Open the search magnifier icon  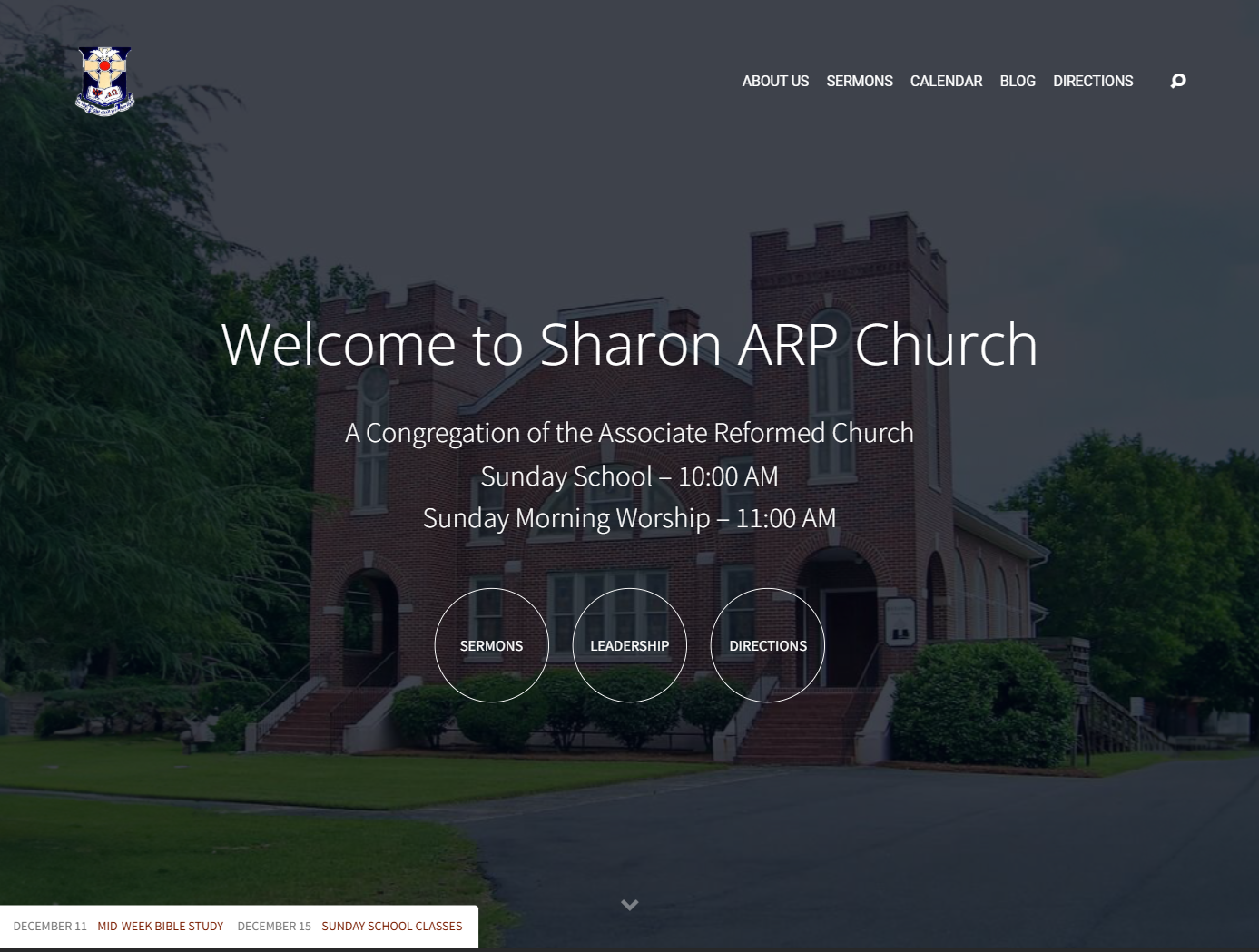(1178, 81)
